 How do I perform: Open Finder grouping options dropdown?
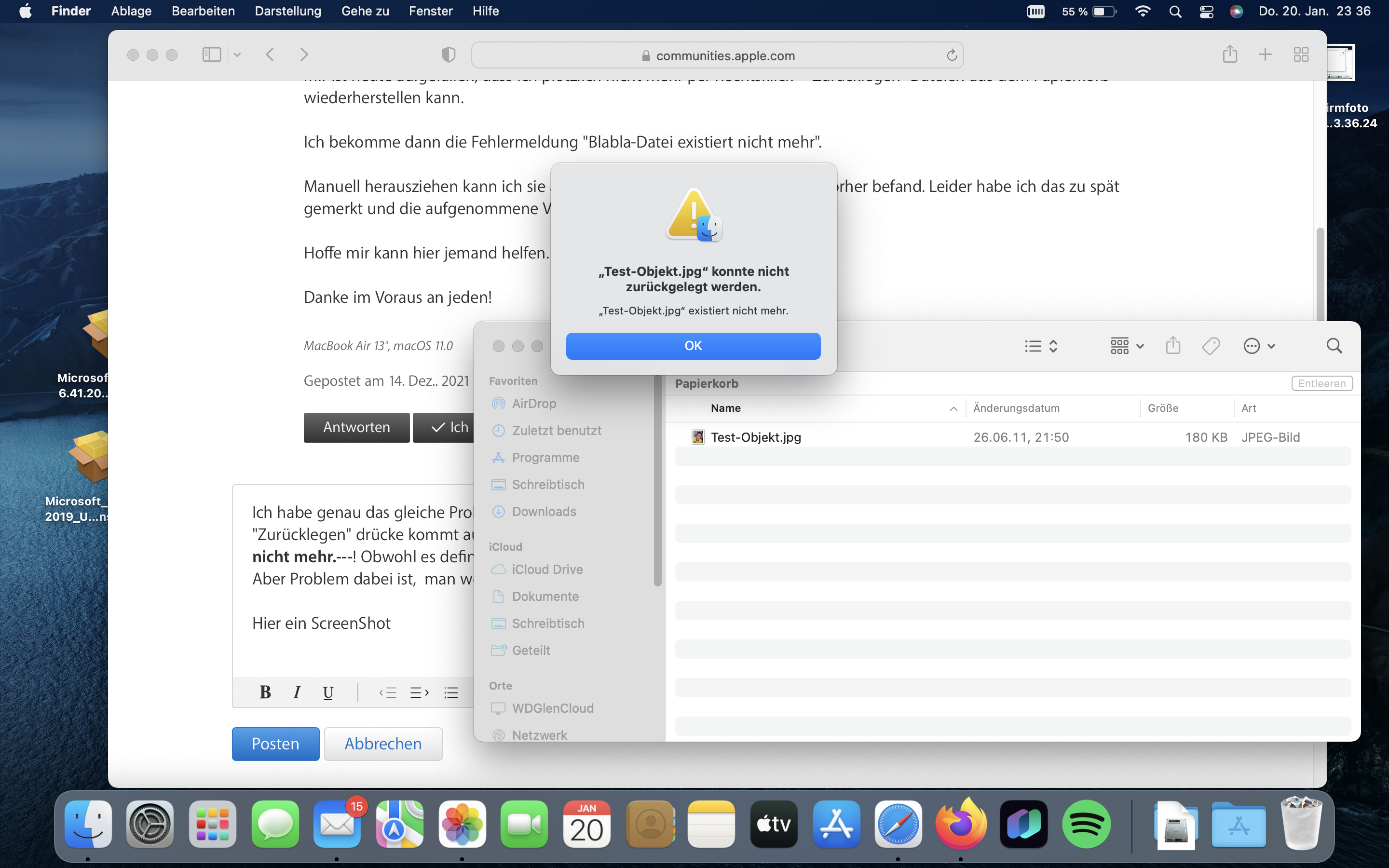point(1127,346)
